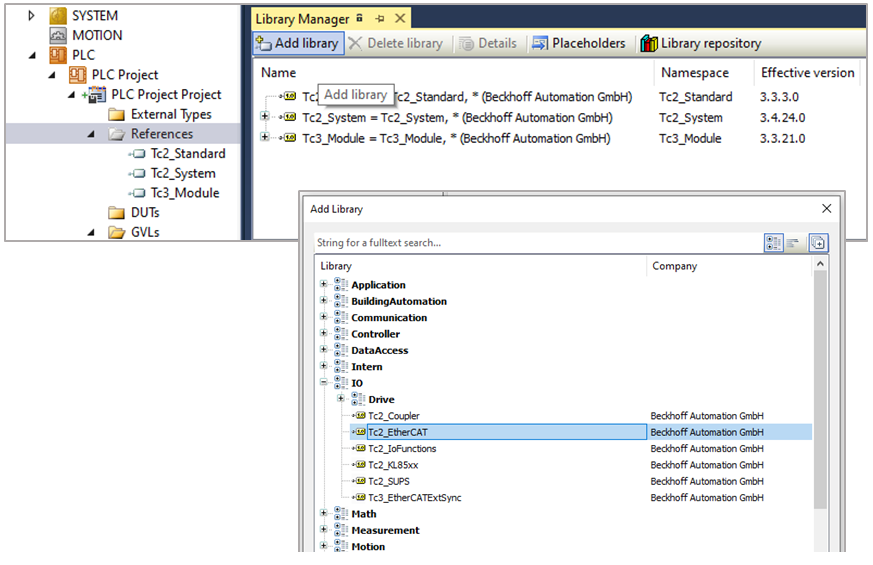Select Tc2_Coupler library

[394, 416]
